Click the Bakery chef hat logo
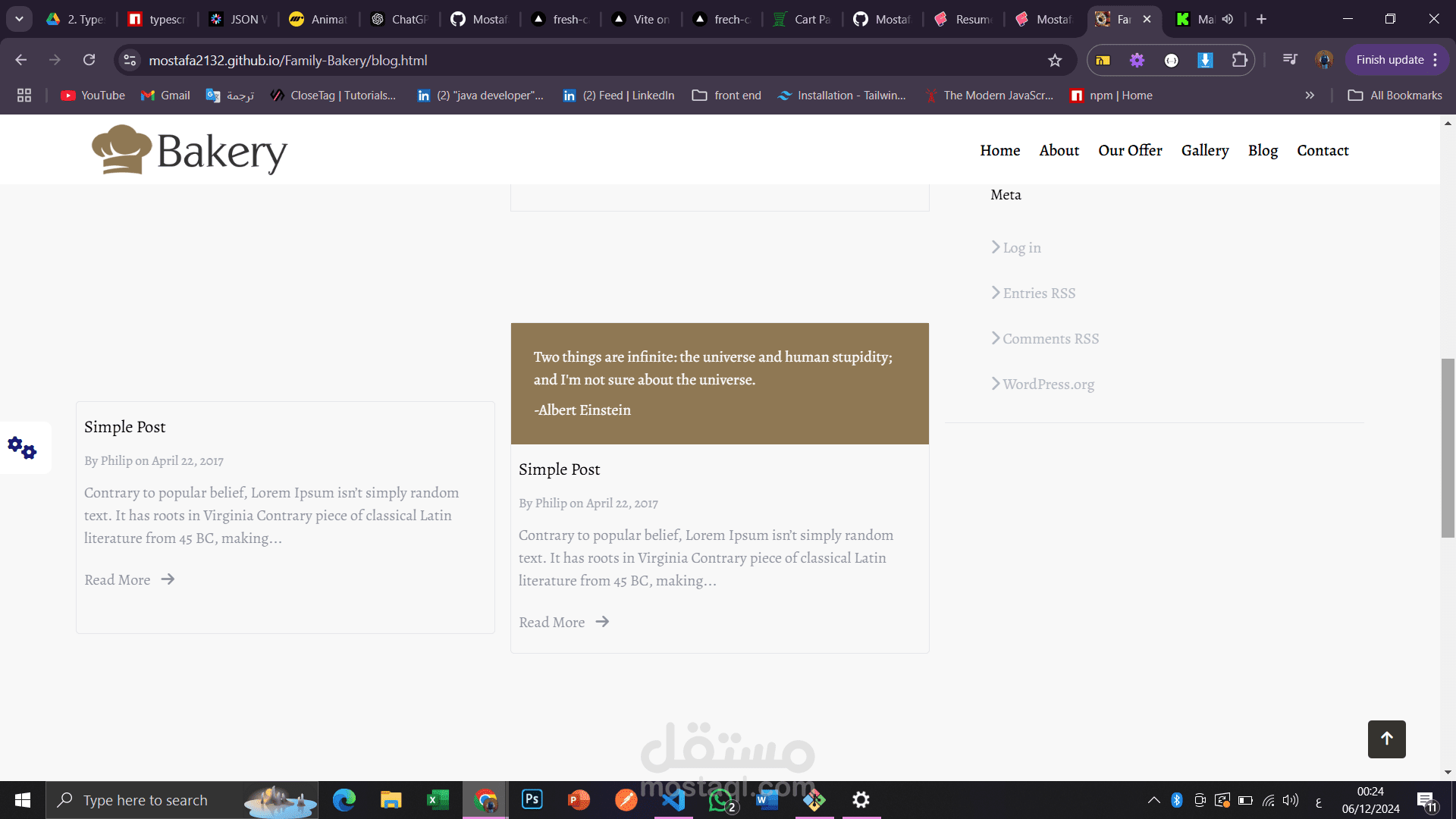1456x819 pixels. pos(121,150)
